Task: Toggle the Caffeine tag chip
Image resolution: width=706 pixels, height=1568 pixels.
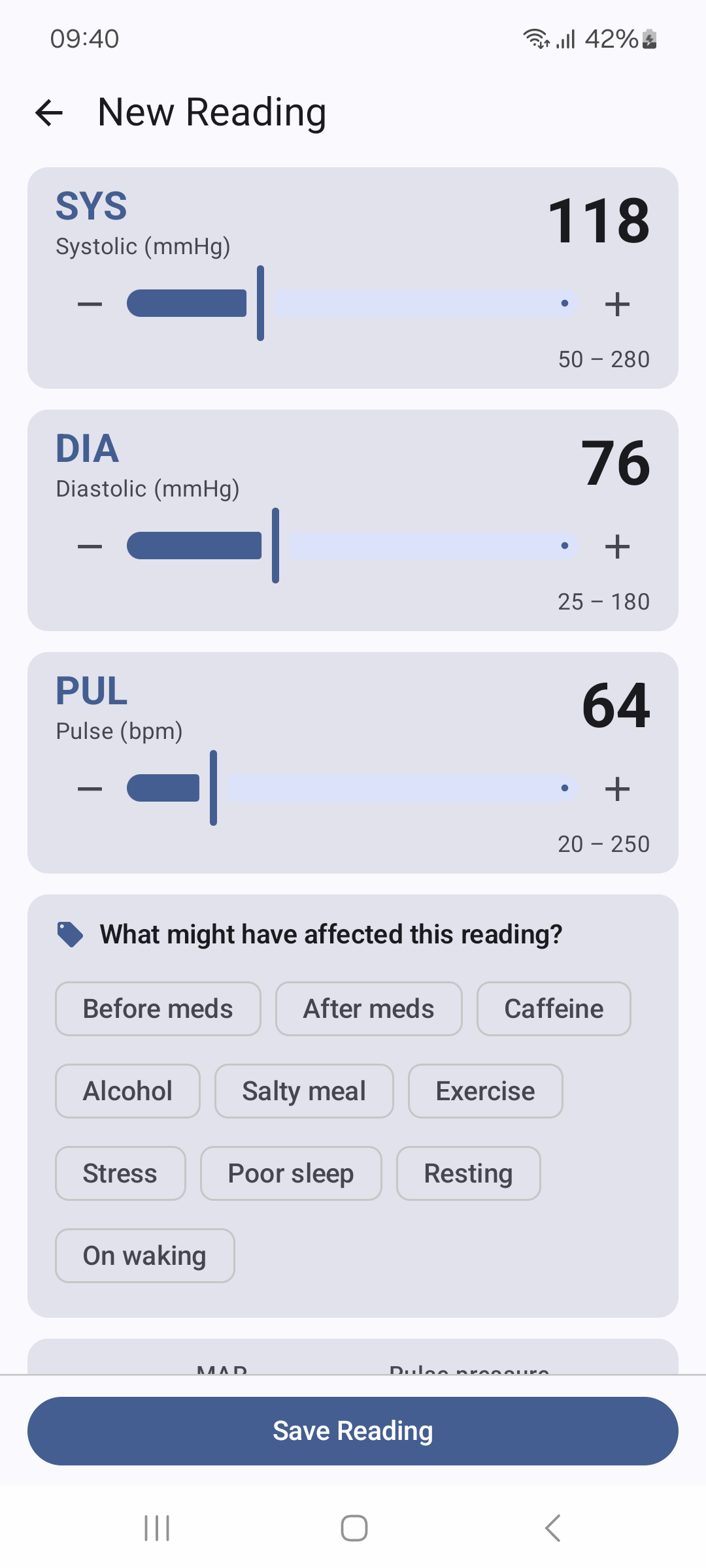Action: pyautogui.click(x=554, y=1009)
